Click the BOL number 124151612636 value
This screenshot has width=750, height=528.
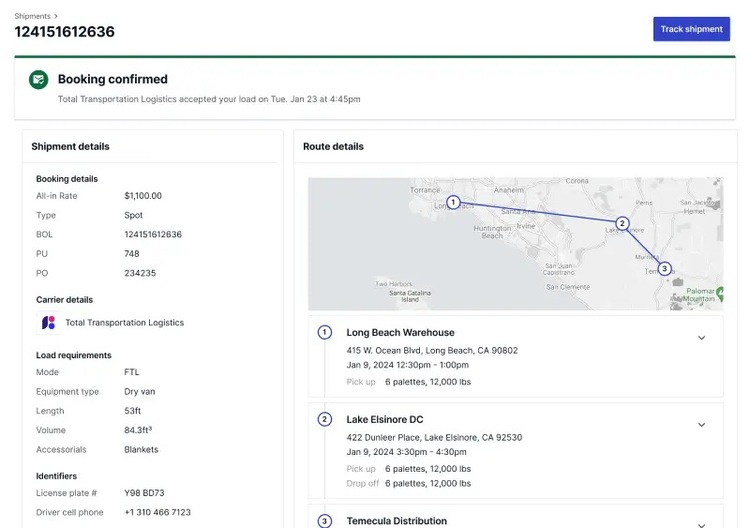(x=153, y=234)
